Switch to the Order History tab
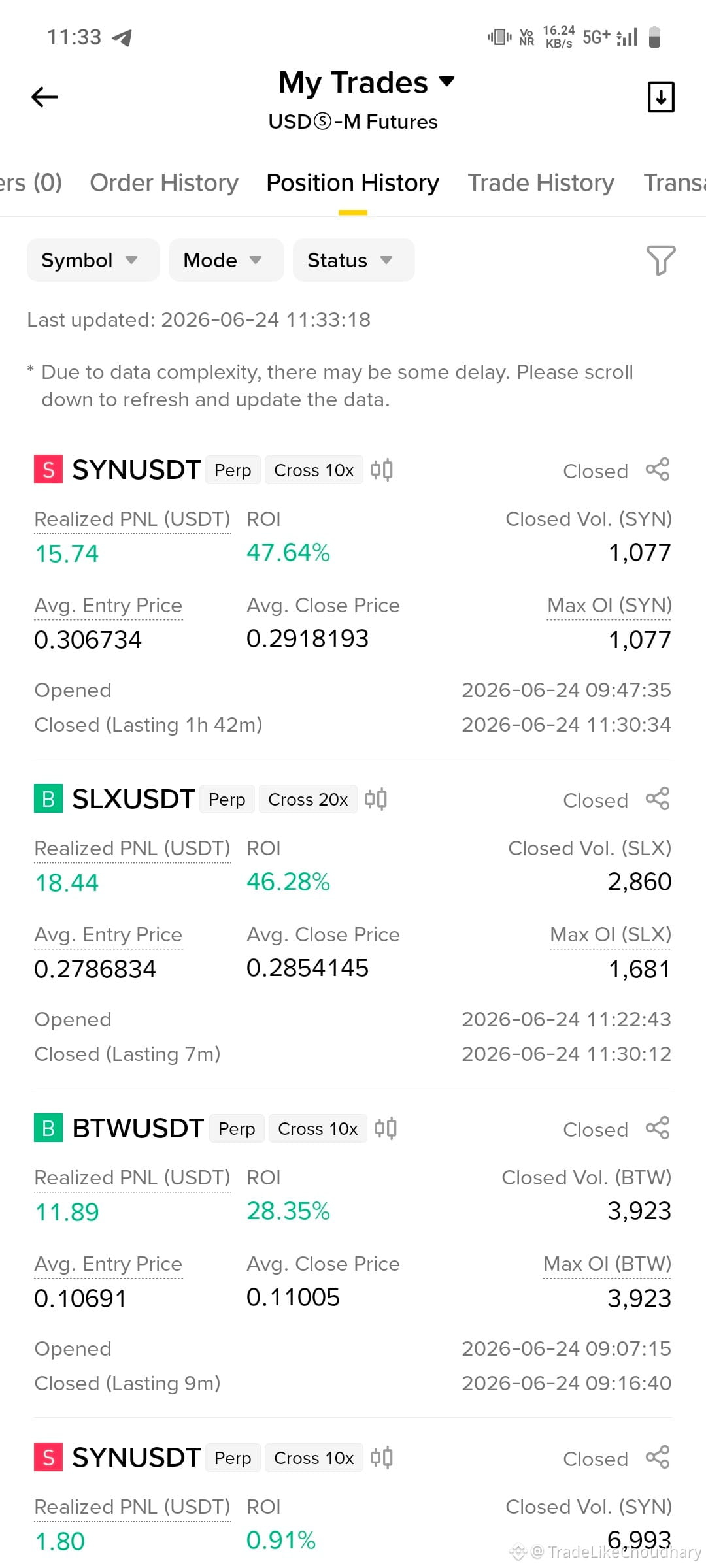 (164, 183)
